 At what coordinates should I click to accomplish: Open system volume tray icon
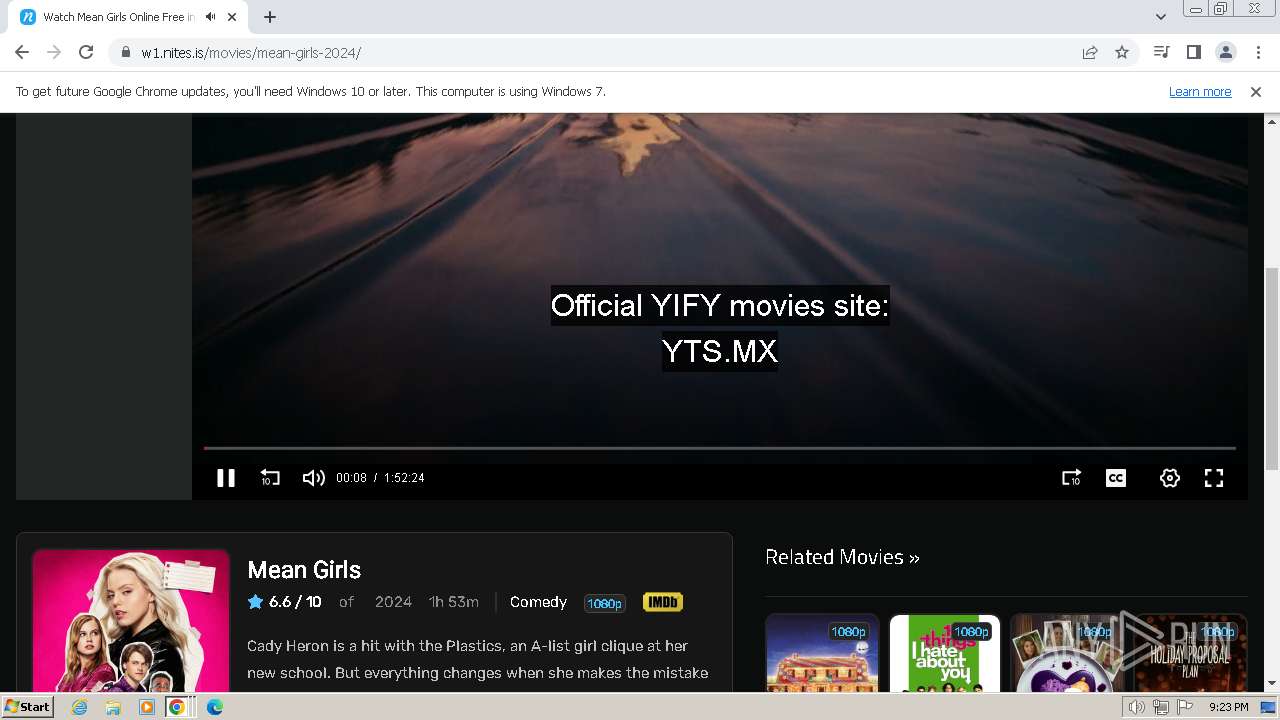(1136, 707)
